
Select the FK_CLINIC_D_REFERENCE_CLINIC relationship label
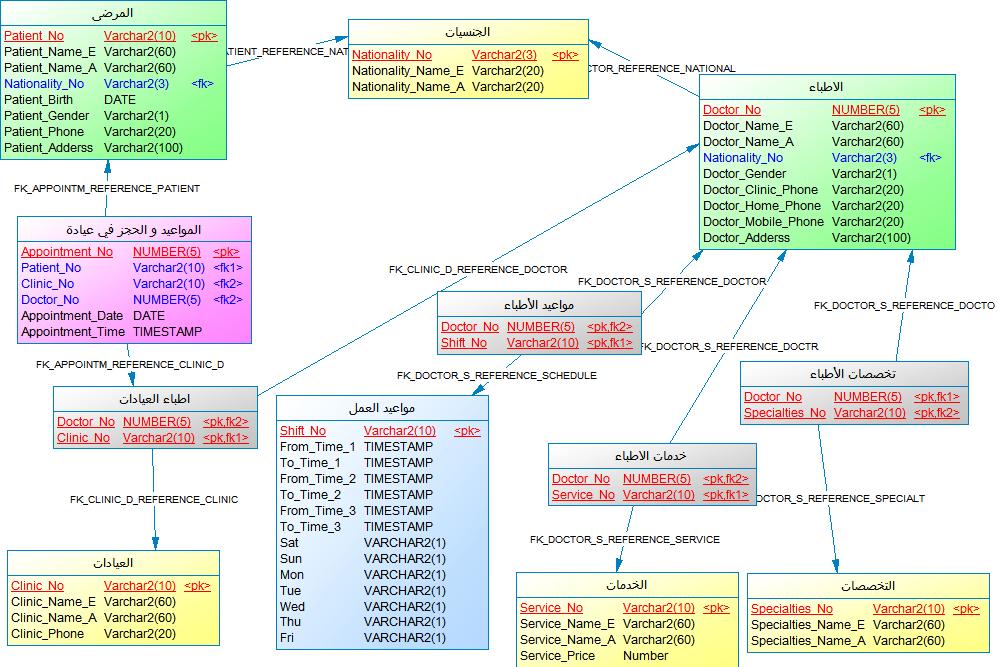[x=154, y=499]
